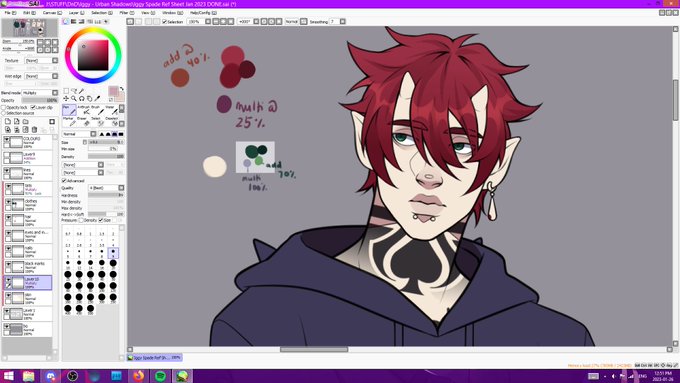Hide the clothes layer
This screenshot has height=383, width=680.
click(8, 202)
